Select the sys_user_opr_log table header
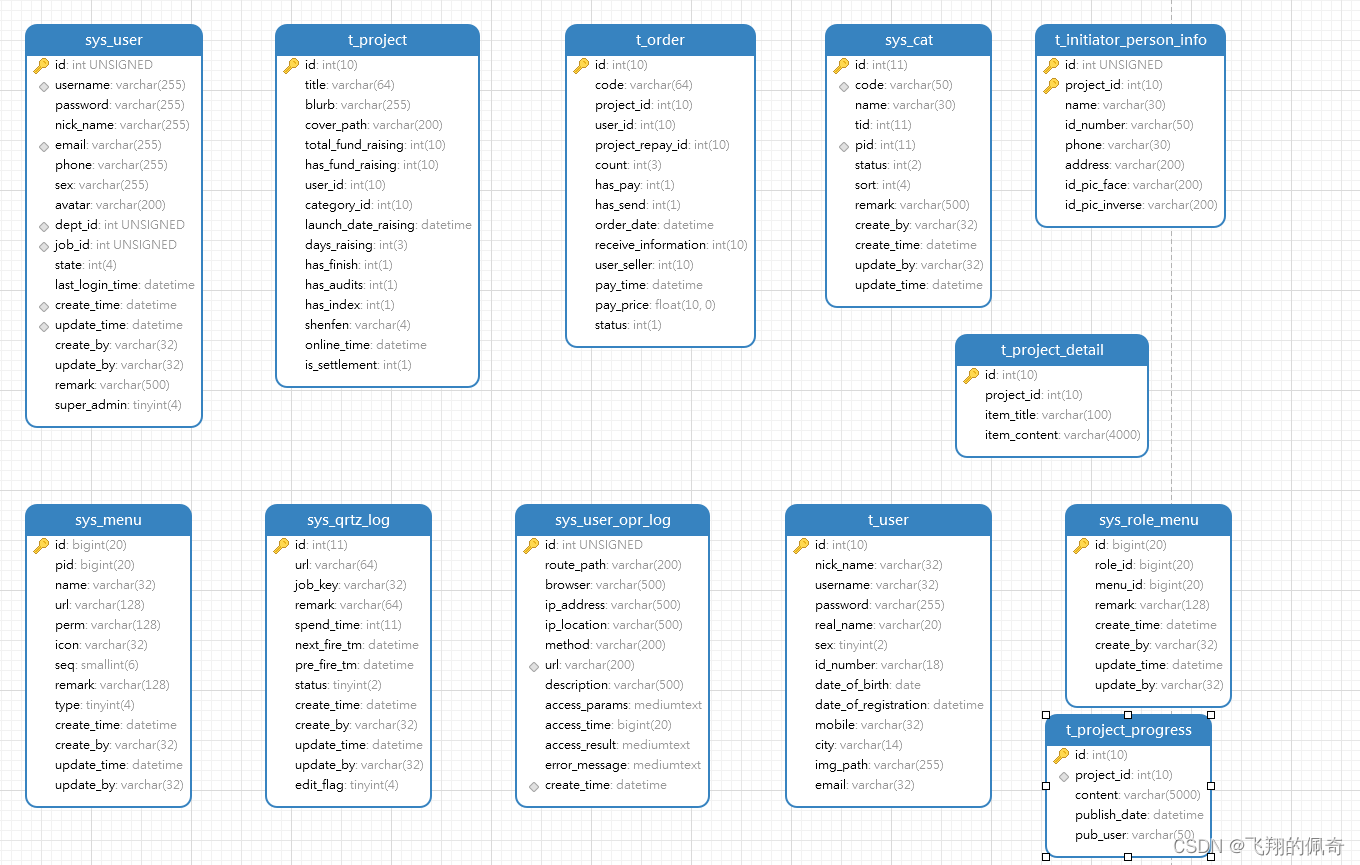1360x865 pixels. (612, 520)
